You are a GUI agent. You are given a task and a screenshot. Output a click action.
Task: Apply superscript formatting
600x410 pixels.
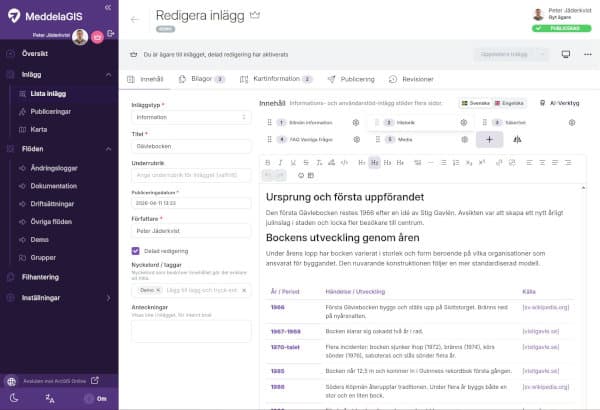click(x=482, y=163)
